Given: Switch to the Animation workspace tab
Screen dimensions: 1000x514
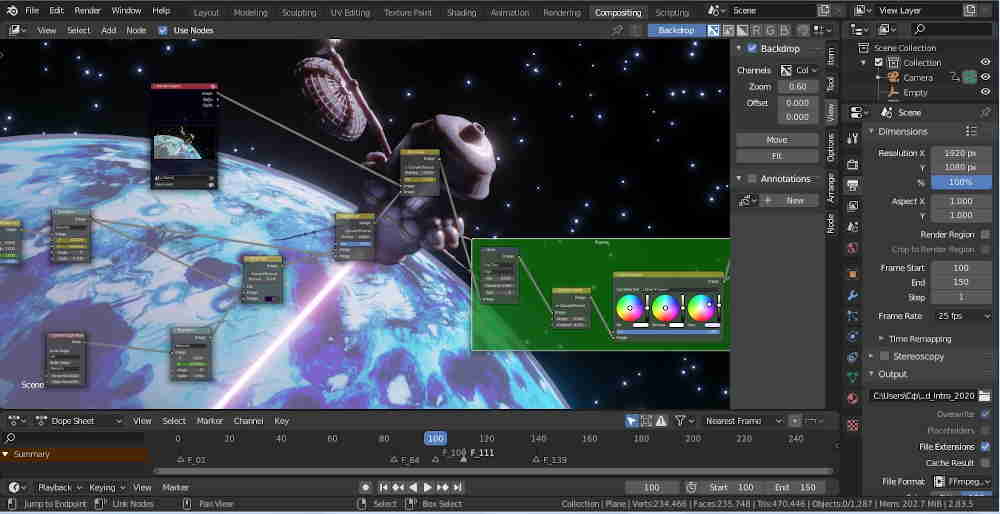Looking at the screenshot, I should pos(509,13).
